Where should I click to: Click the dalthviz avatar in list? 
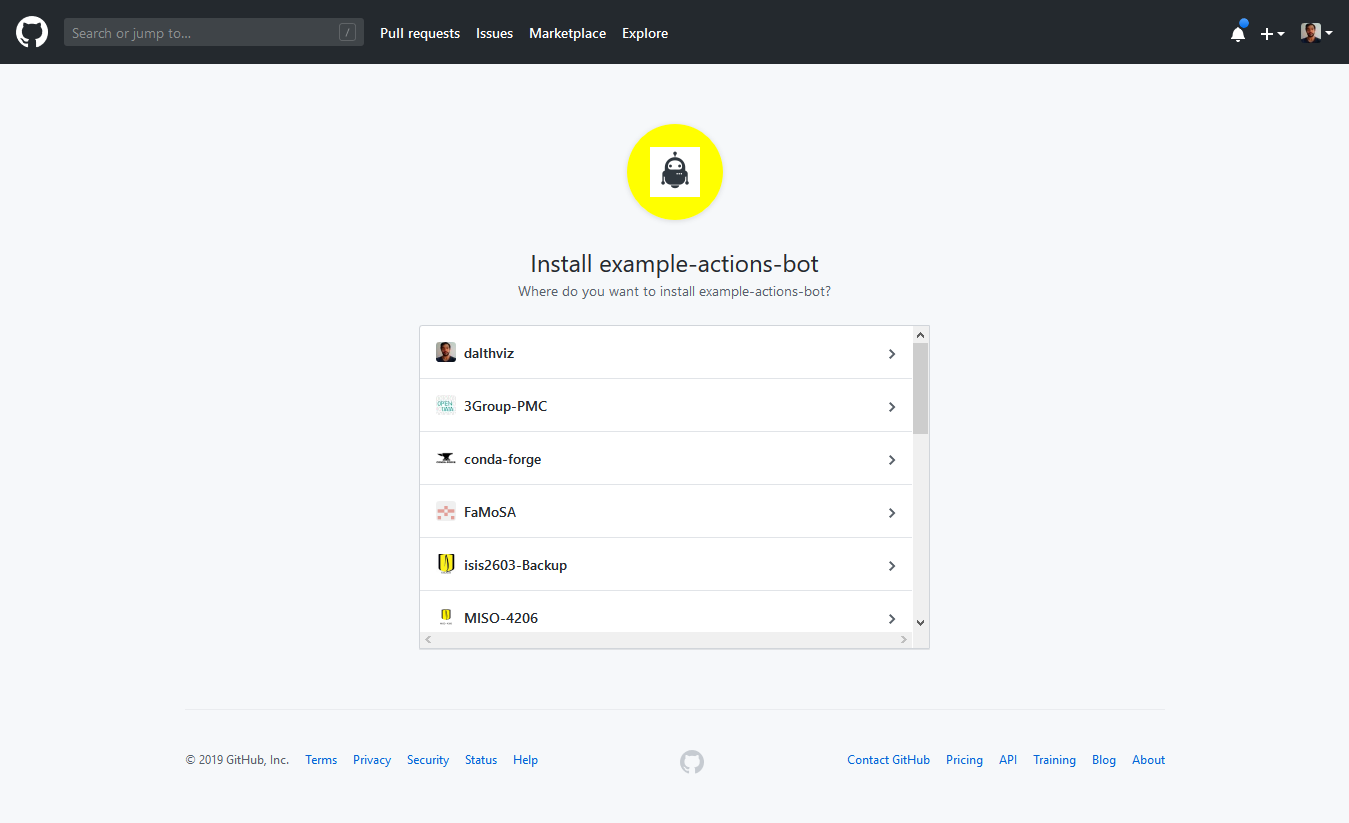point(446,353)
